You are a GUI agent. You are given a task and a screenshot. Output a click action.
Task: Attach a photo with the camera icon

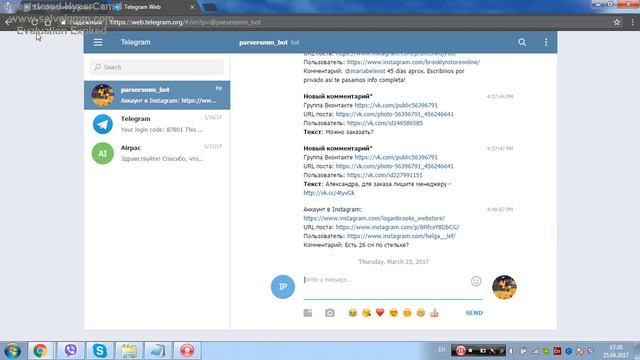point(330,313)
